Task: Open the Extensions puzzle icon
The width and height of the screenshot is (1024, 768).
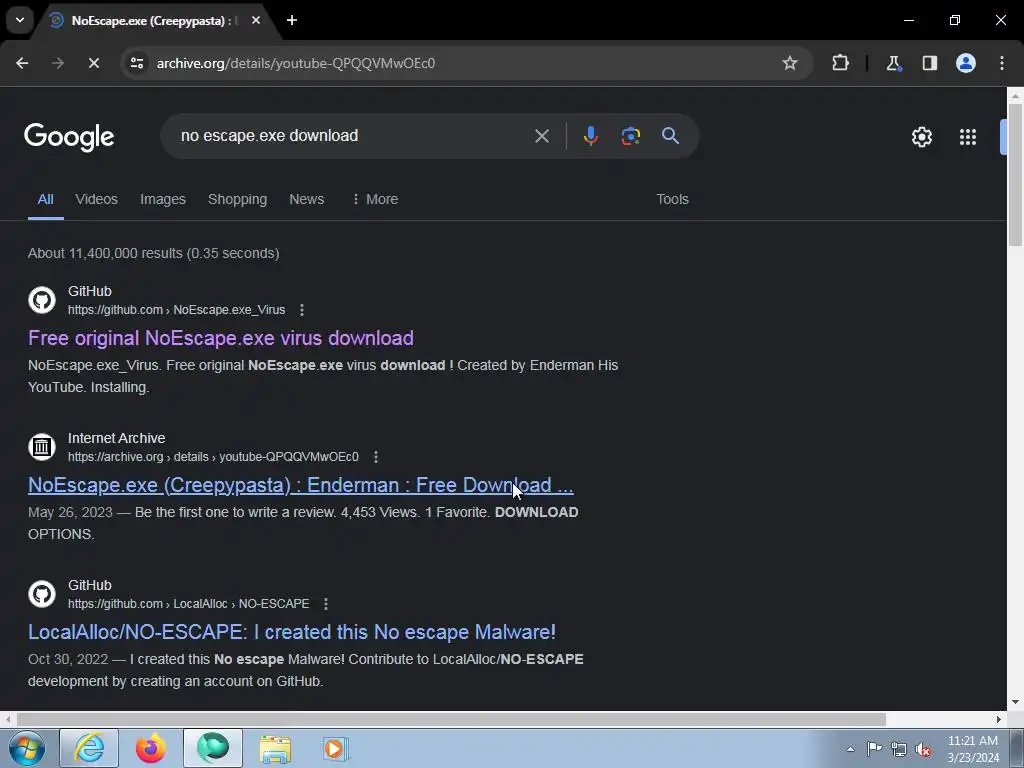Action: click(x=840, y=63)
